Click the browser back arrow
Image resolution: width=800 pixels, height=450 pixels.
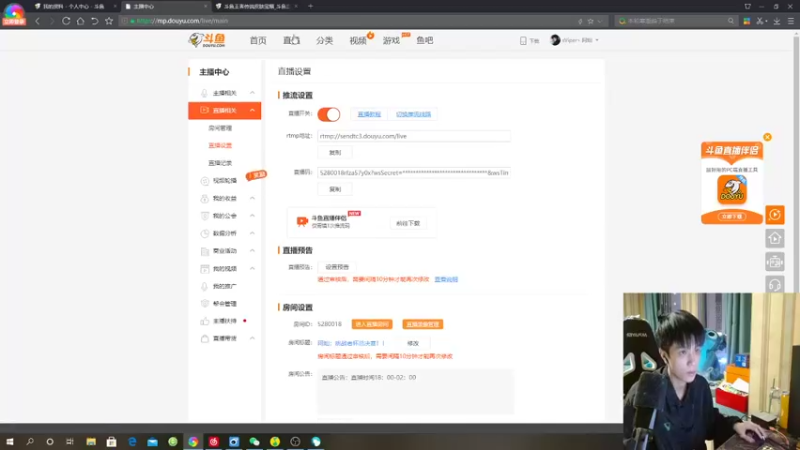click(37, 21)
